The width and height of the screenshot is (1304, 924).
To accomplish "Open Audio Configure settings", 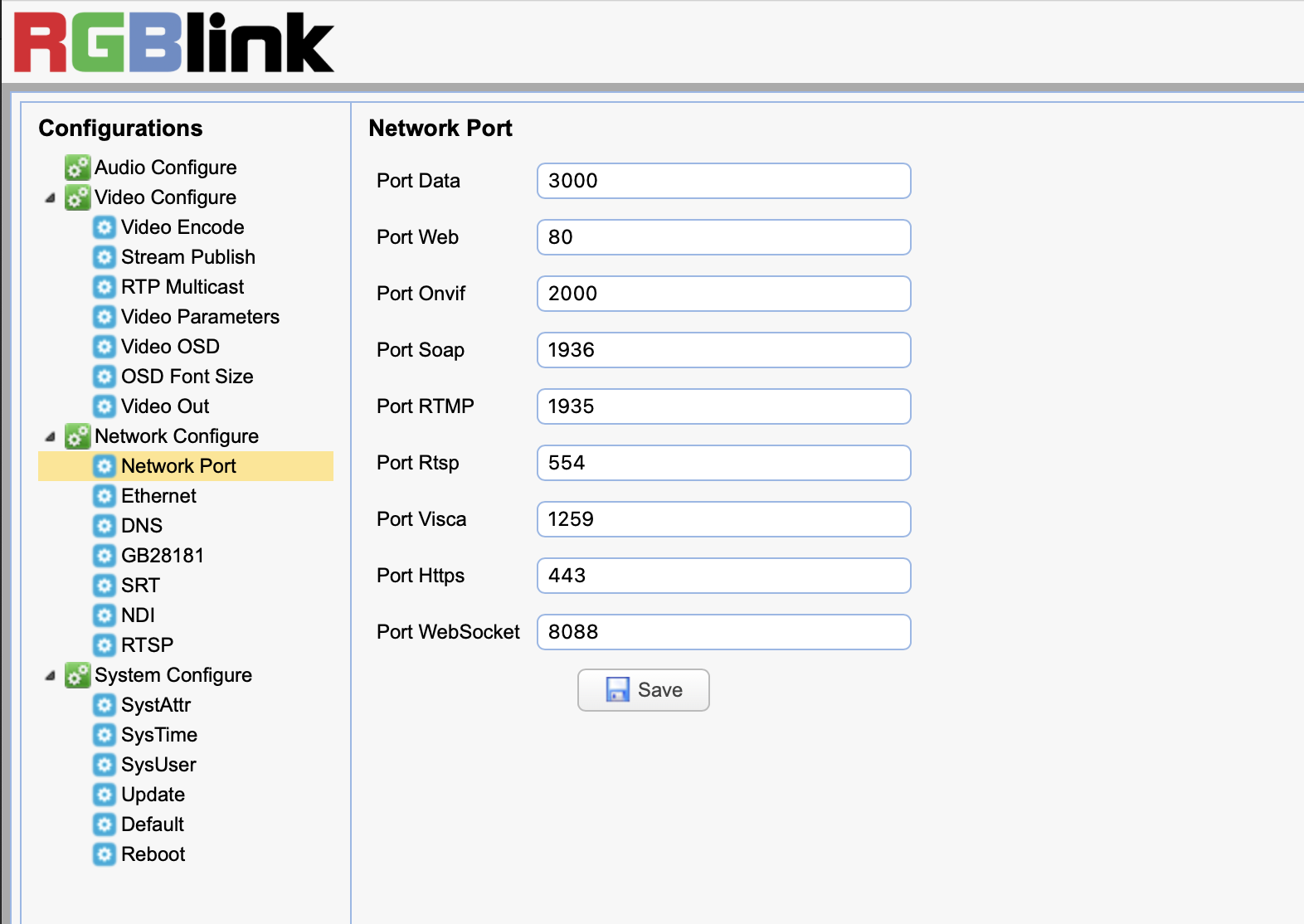I will pos(165,168).
